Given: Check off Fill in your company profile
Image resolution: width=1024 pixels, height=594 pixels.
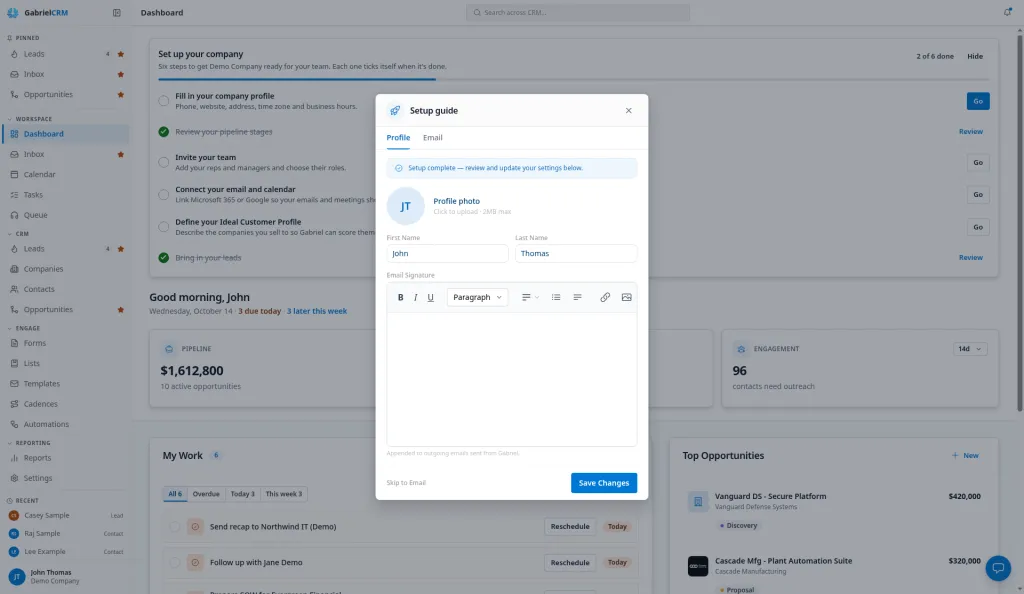Looking at the screenshot, I should pos(163,101).
